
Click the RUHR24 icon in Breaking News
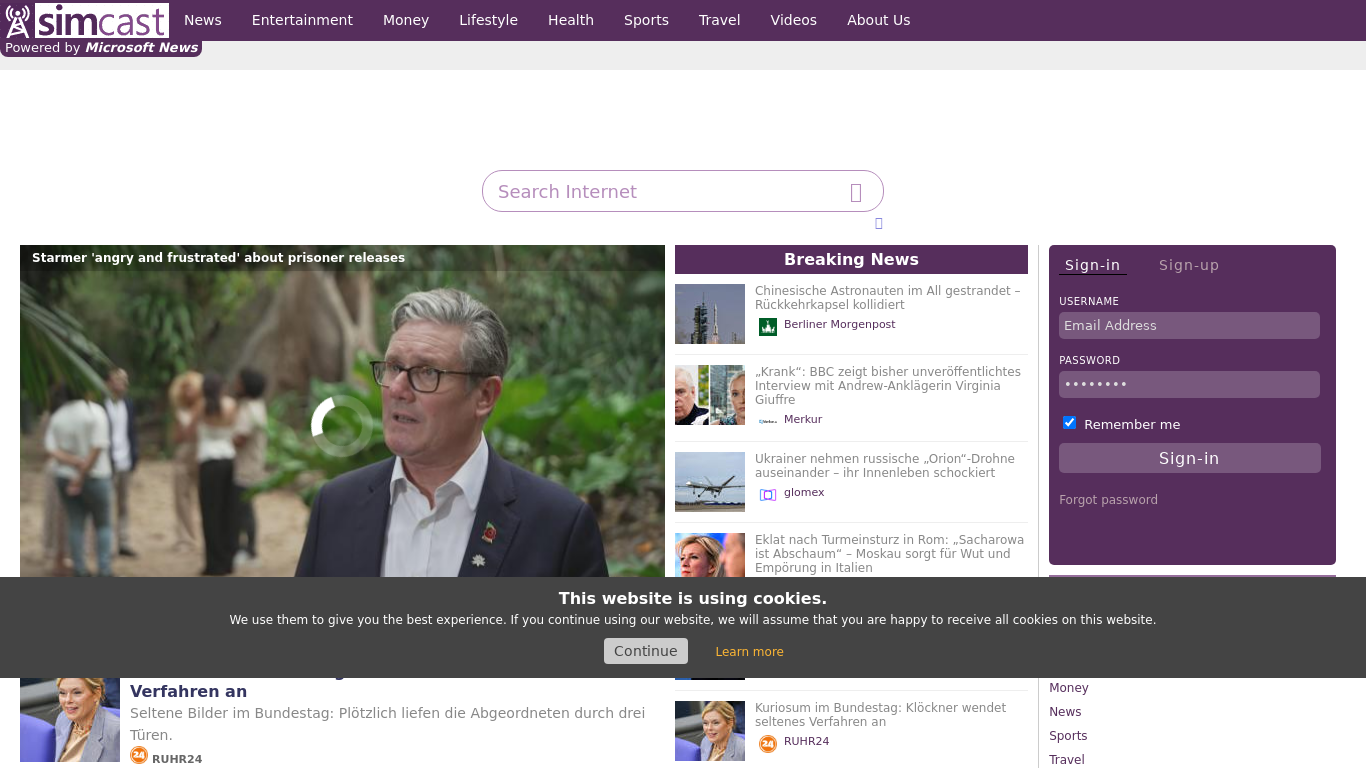point(768,743)
